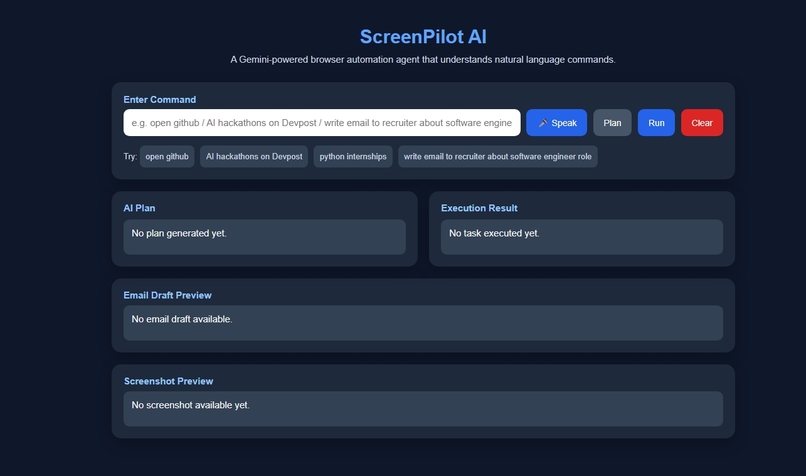Click the ScreenPilot AI title
Screen dimensions: 806x476
(423, 37)
